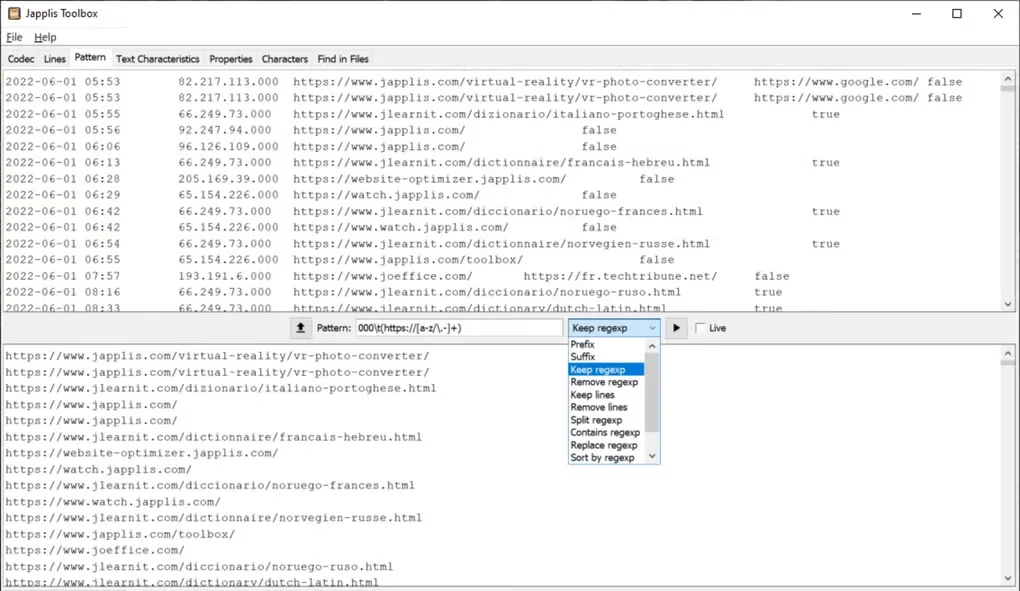Switch to the Lines tab
Screen dimensions: 1020x591
[55, 59]
